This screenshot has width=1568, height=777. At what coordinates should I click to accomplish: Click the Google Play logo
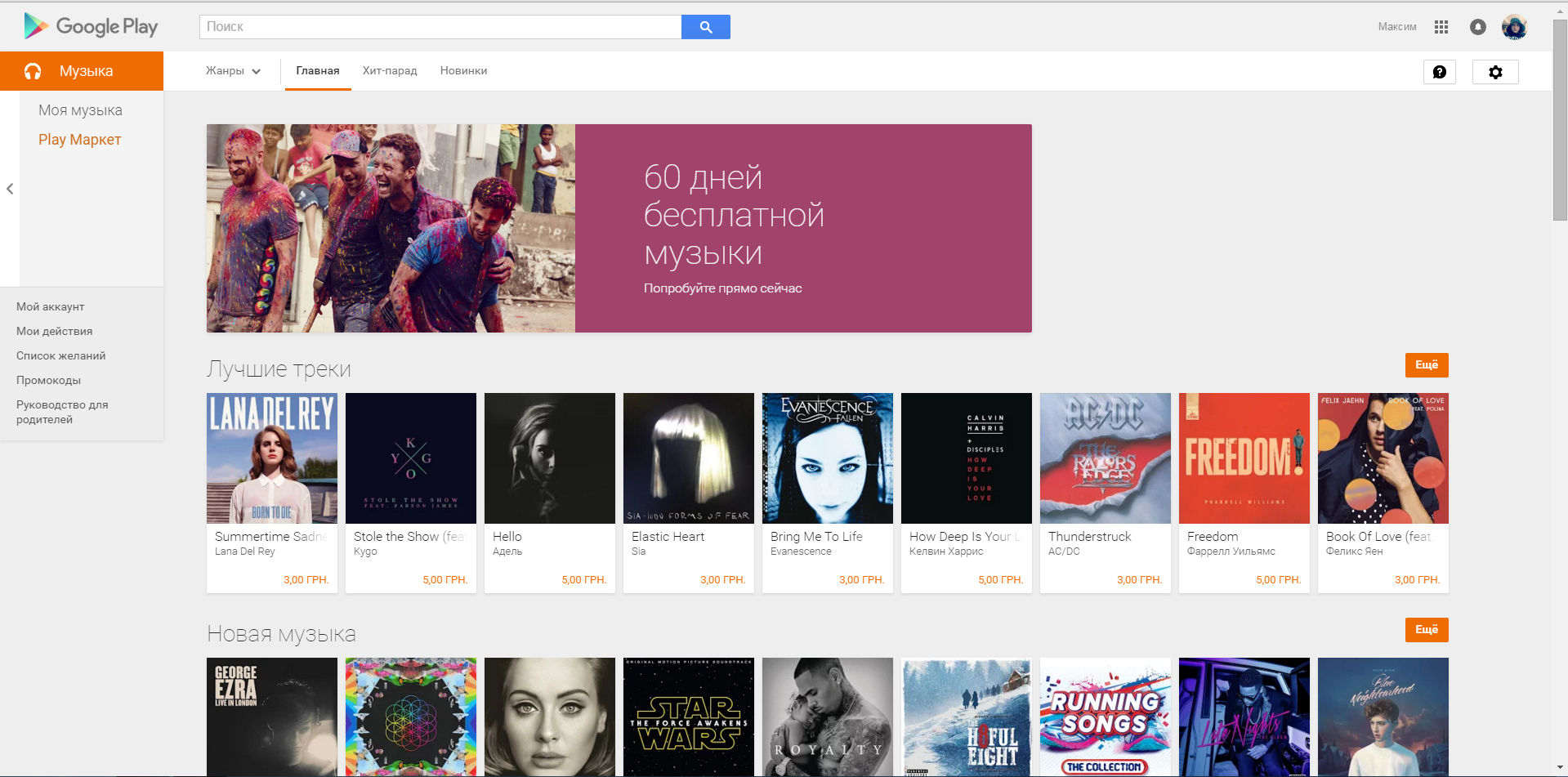point(91,26)
